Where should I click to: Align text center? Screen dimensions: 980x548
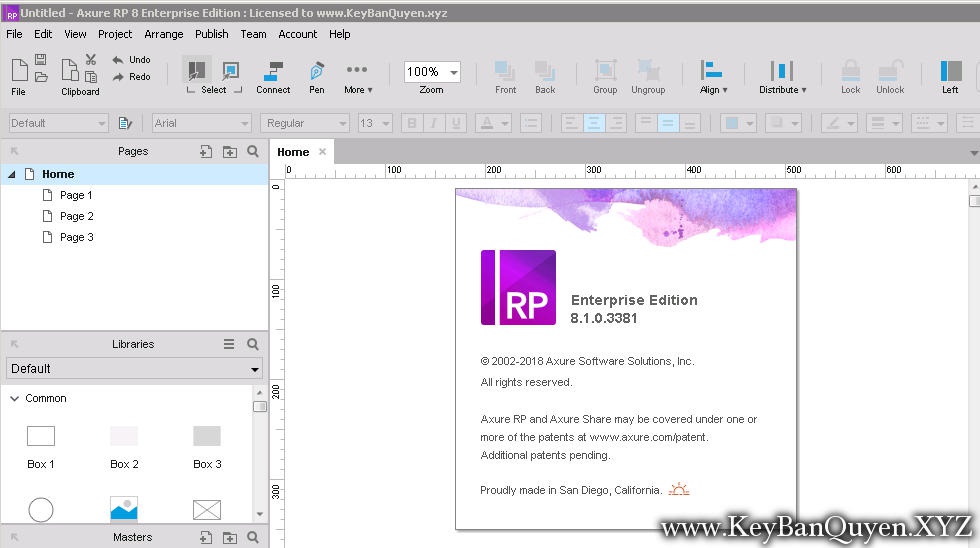(x=594, y=123)
